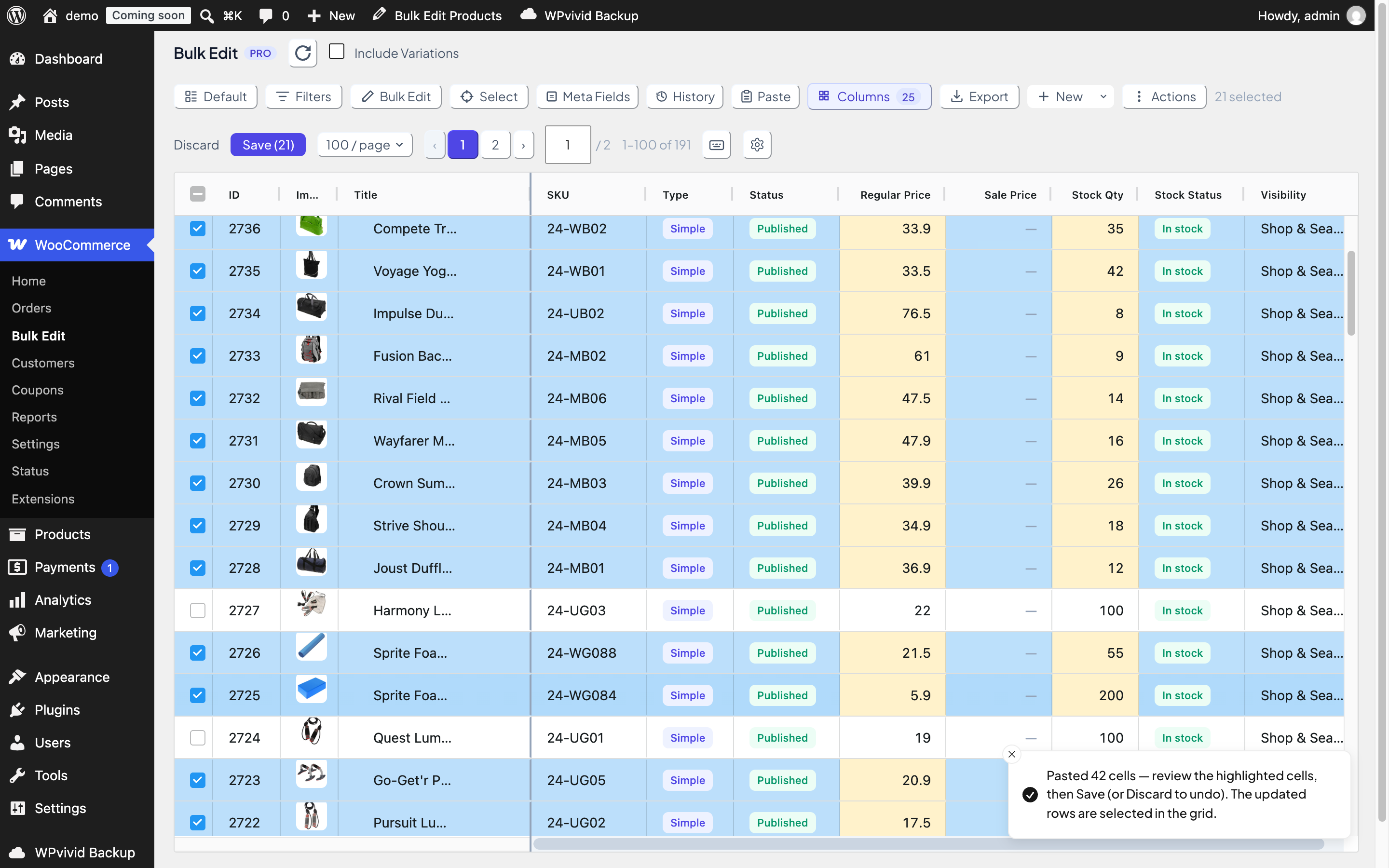Expand the New button dropdown arrow
The width and height of the screenshot is (1389, 868).
pos(1103,96)
